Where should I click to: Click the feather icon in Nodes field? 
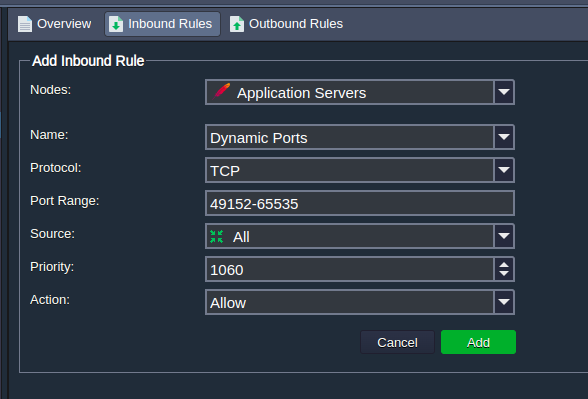[221, 91]
